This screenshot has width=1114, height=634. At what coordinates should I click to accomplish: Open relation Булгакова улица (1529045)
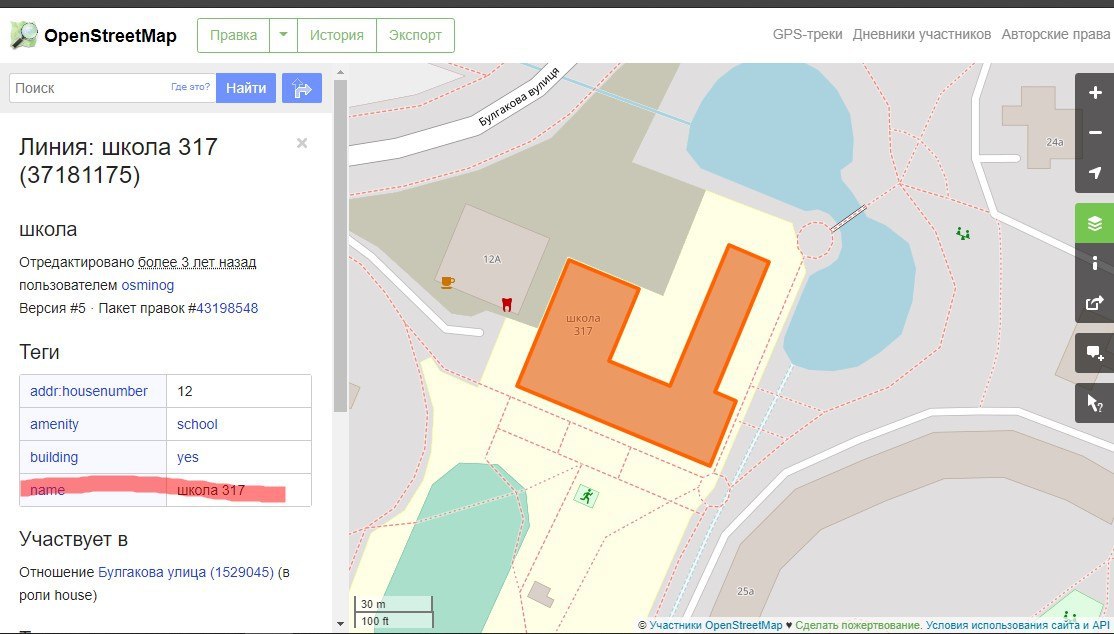click(x=186, y=572)
